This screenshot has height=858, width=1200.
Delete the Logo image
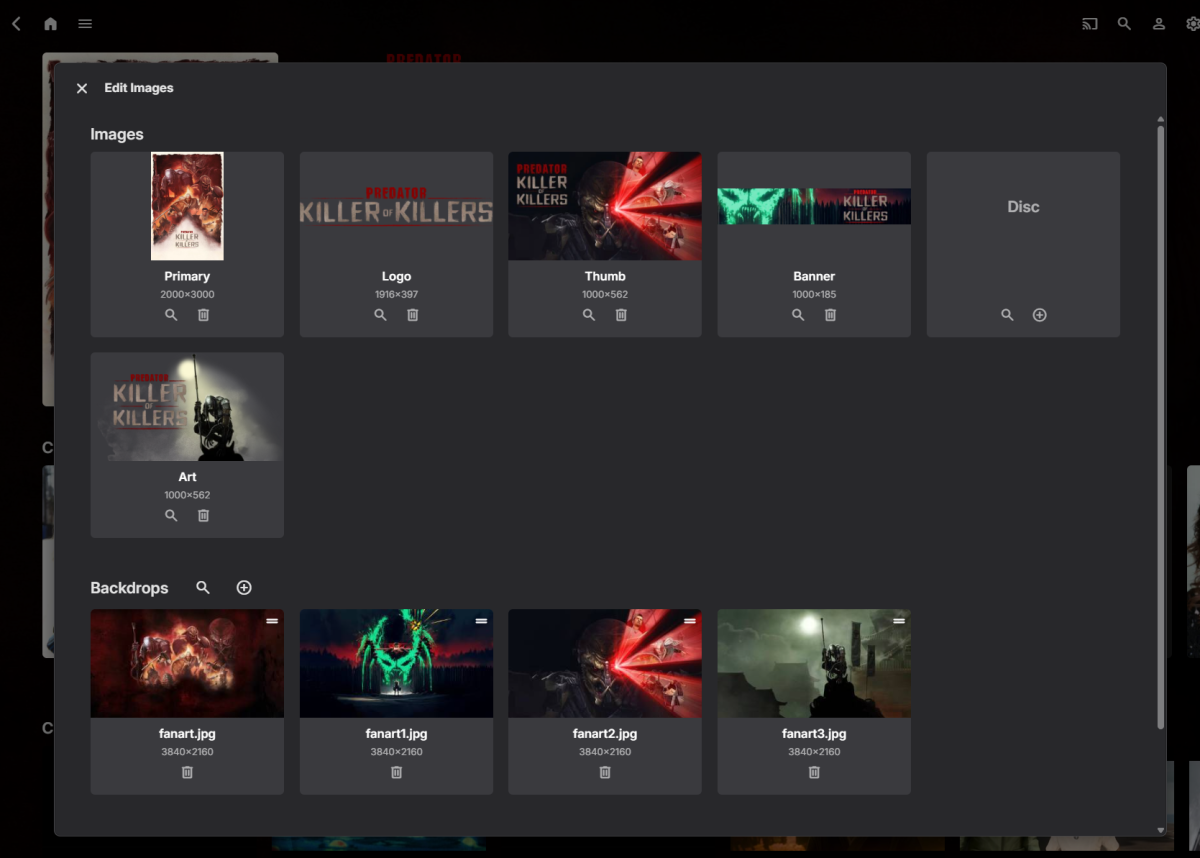(412, 315)
